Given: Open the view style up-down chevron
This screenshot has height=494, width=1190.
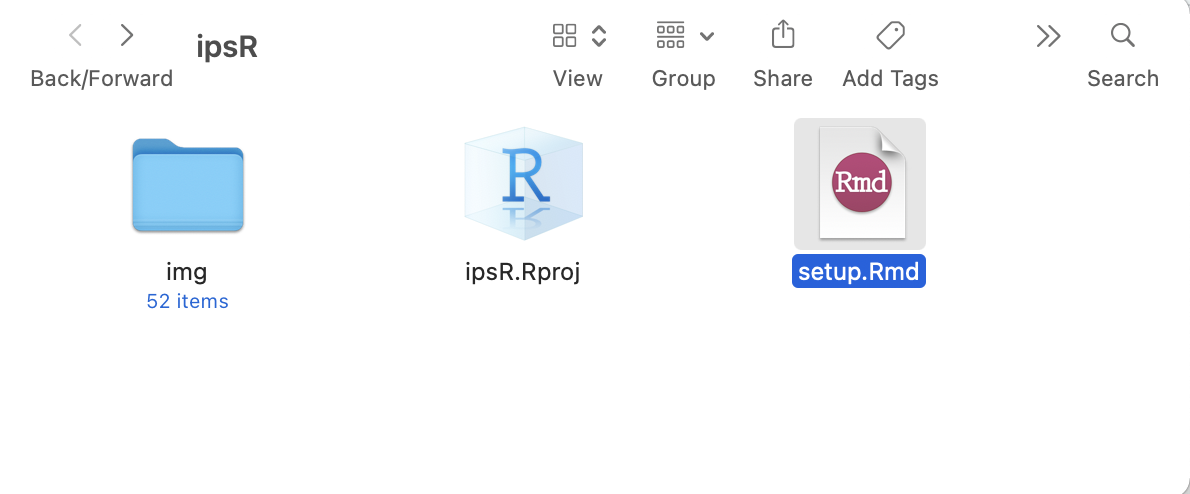Looking at the screenshot, I should (599, 37).
